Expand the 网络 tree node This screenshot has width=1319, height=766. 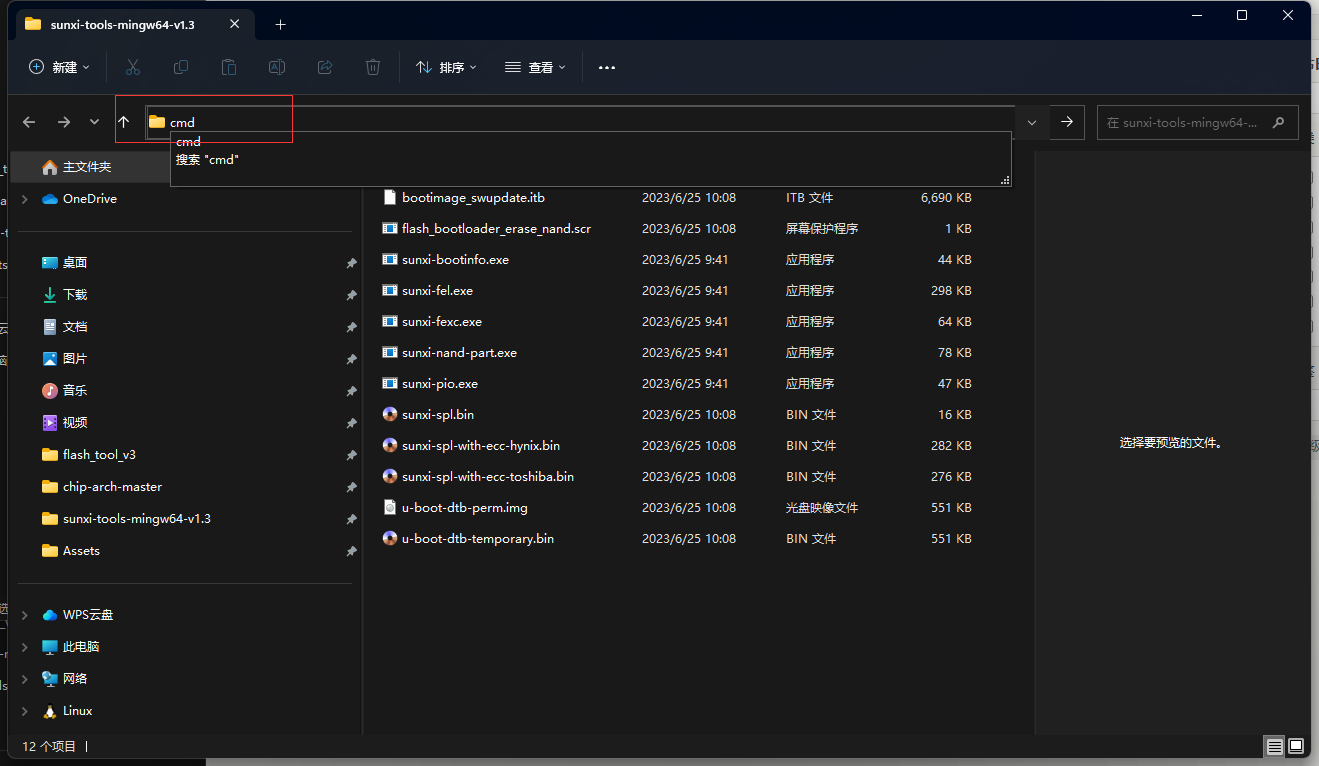pos(24,679)
